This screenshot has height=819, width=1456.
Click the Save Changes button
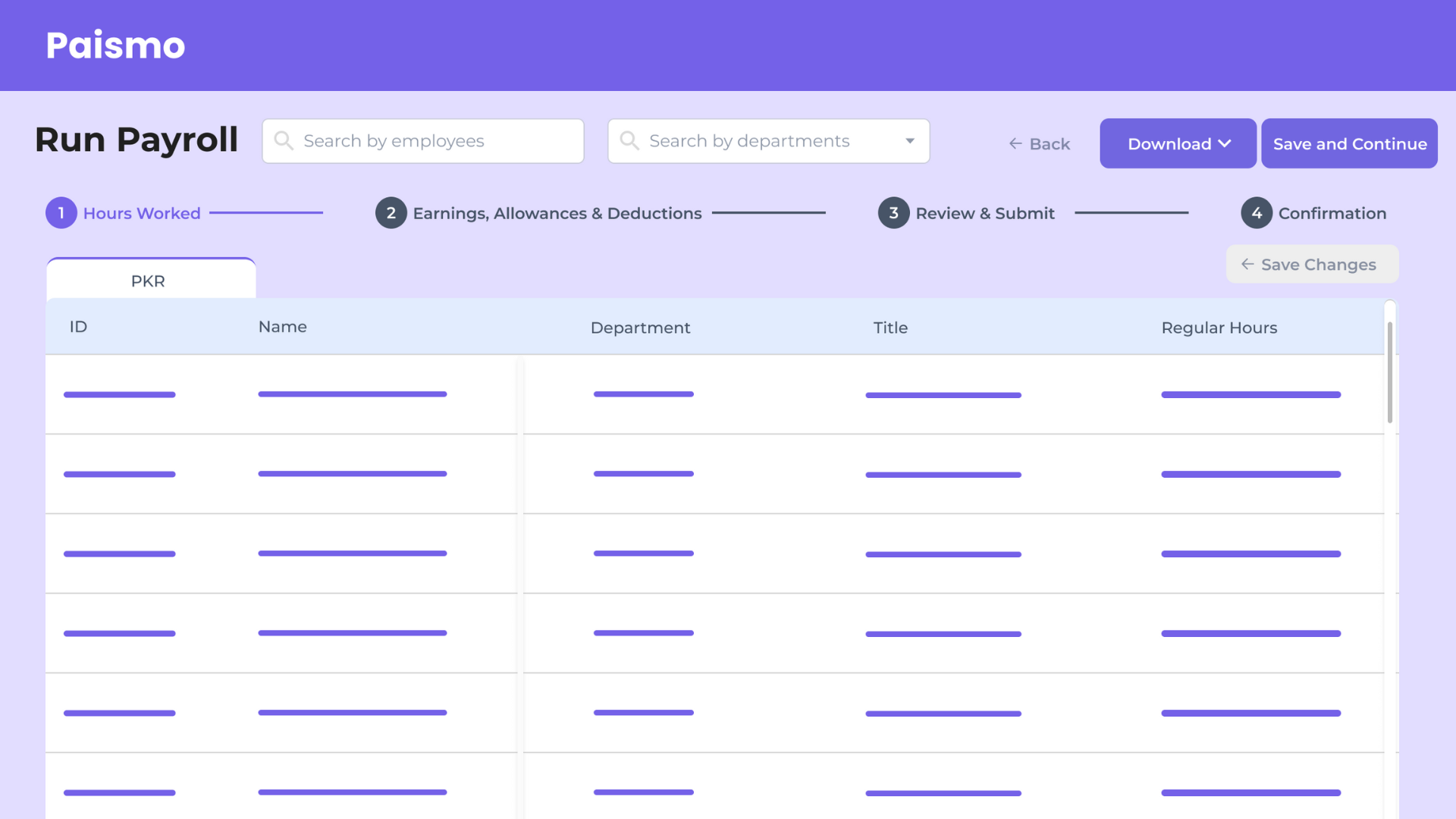click(1312, 265)
